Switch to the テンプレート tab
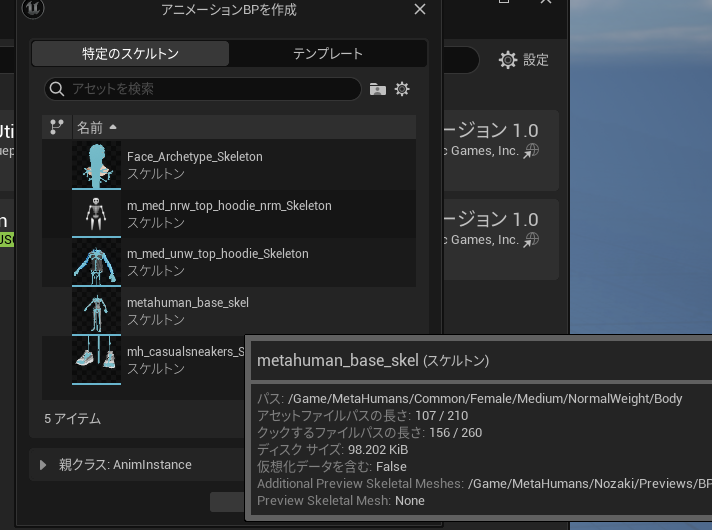 point(327,53)
